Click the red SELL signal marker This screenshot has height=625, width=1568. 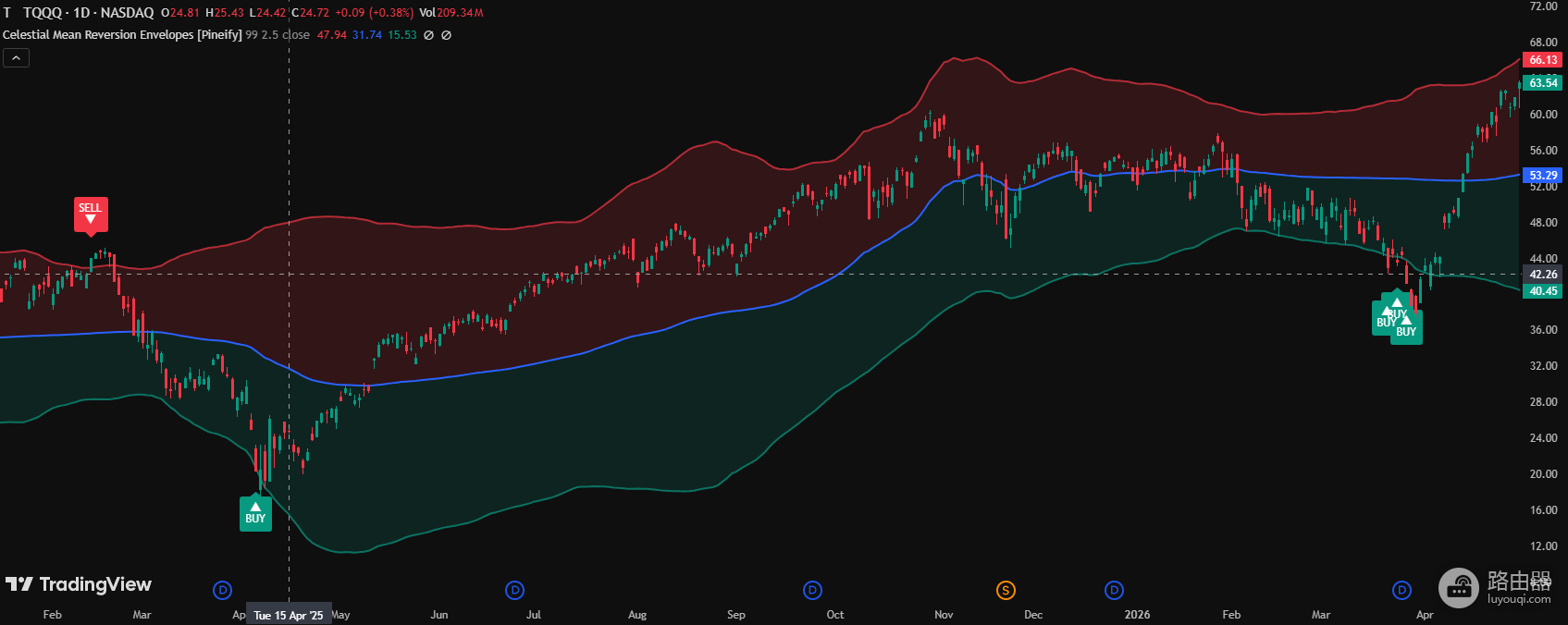pyautogui.click(x=91, y=214)
